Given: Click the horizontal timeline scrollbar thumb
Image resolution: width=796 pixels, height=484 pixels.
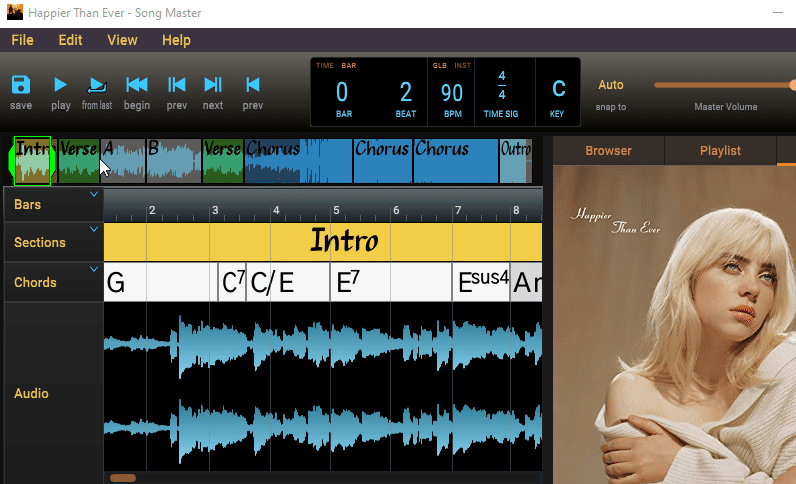Looking at the screenshot, I should coord(123,478).
